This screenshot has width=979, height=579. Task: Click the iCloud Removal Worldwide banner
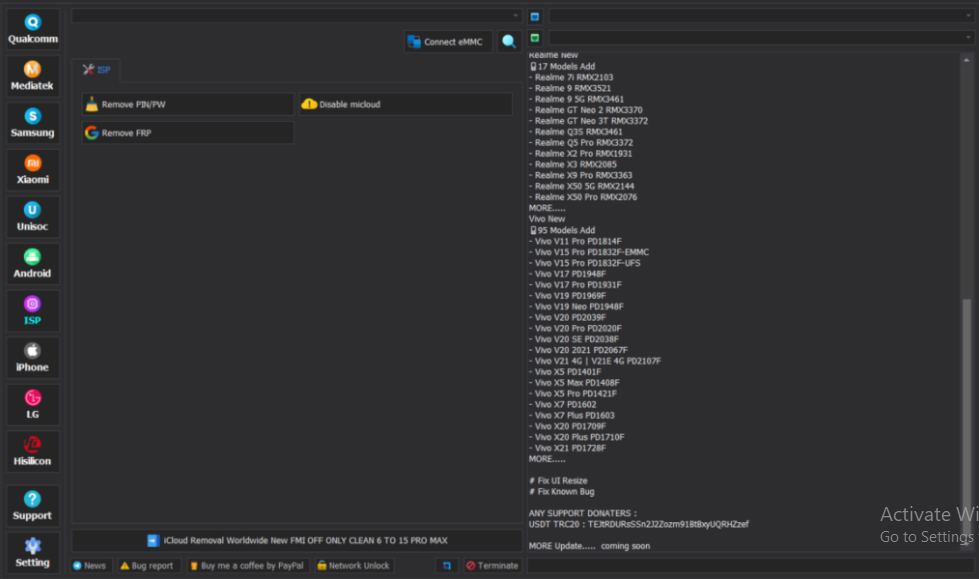point(297,540)
